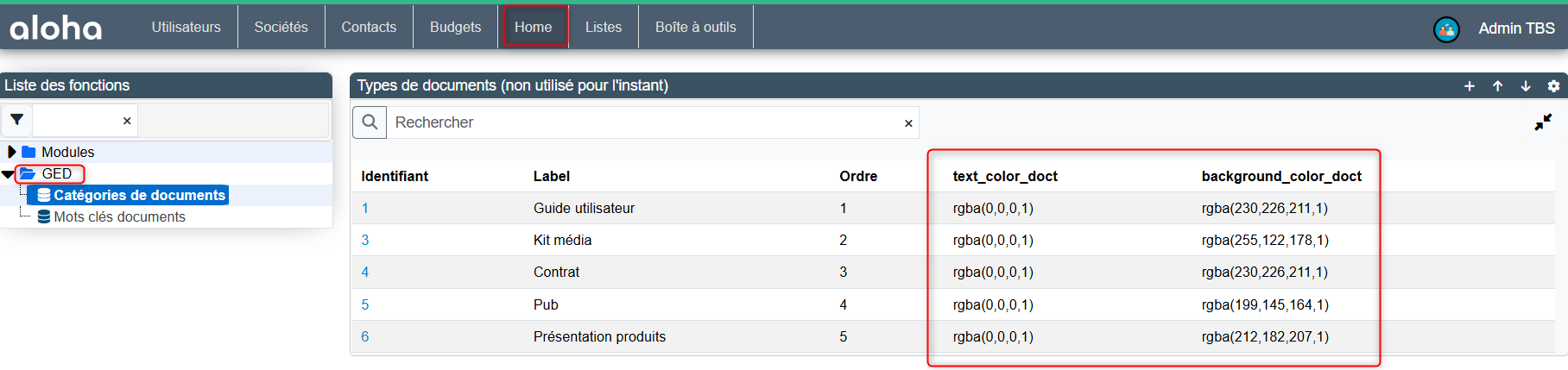Screen dimensions: 1568x370
Task: Sort by the Label column header
Action: [552, 176]
